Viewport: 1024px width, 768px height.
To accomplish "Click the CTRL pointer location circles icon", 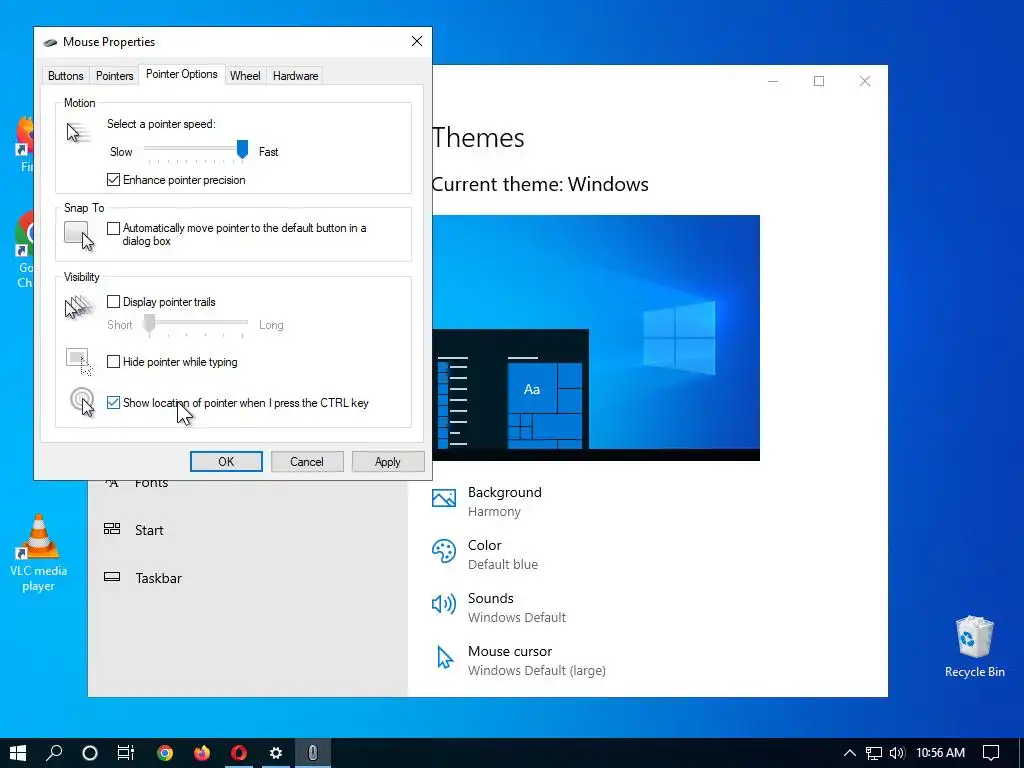I will tap(82, 401).
